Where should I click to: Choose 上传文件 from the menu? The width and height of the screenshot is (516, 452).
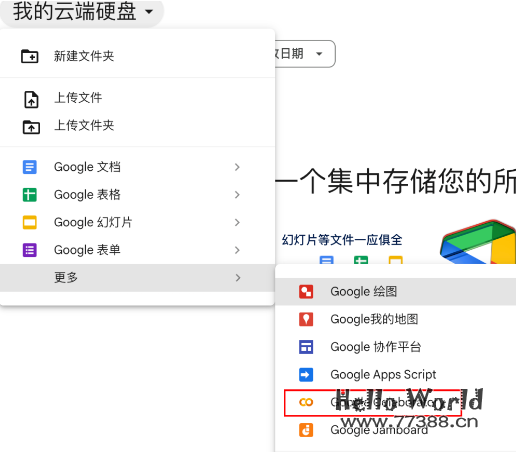[x=137, y=98]
